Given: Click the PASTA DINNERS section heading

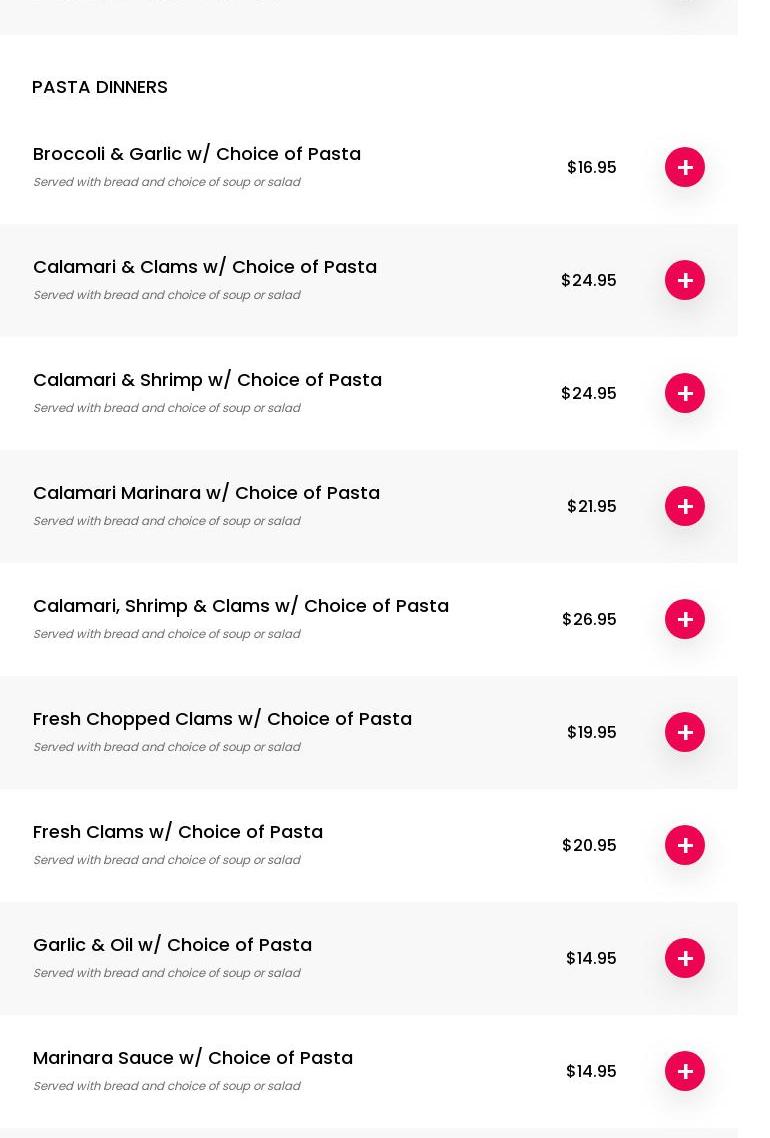Looking at the screenshot, I should coord(100,87).
